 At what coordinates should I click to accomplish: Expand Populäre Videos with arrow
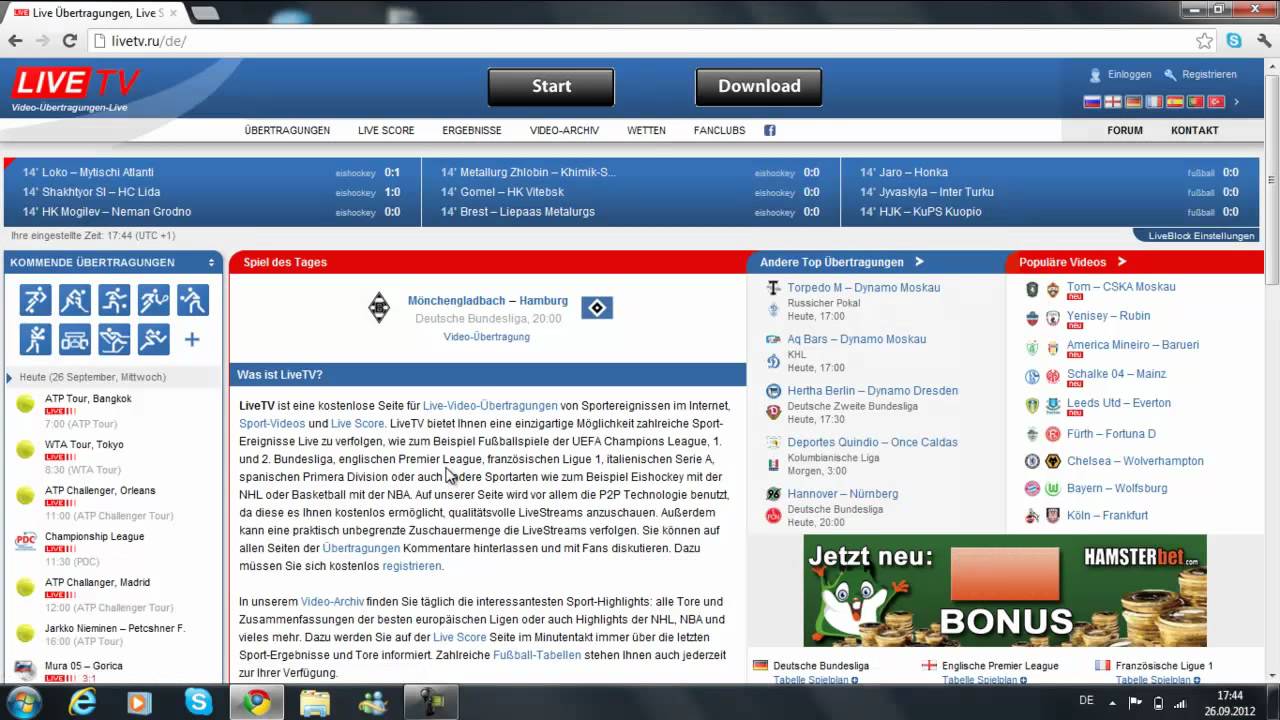click(x=1122, y=262)
